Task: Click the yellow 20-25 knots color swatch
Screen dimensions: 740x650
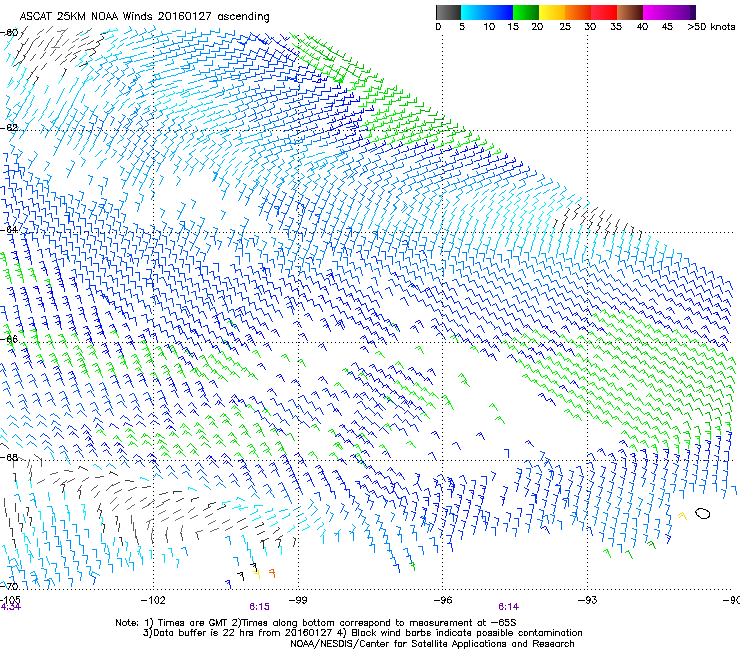Action: click(x=552, y=12)
